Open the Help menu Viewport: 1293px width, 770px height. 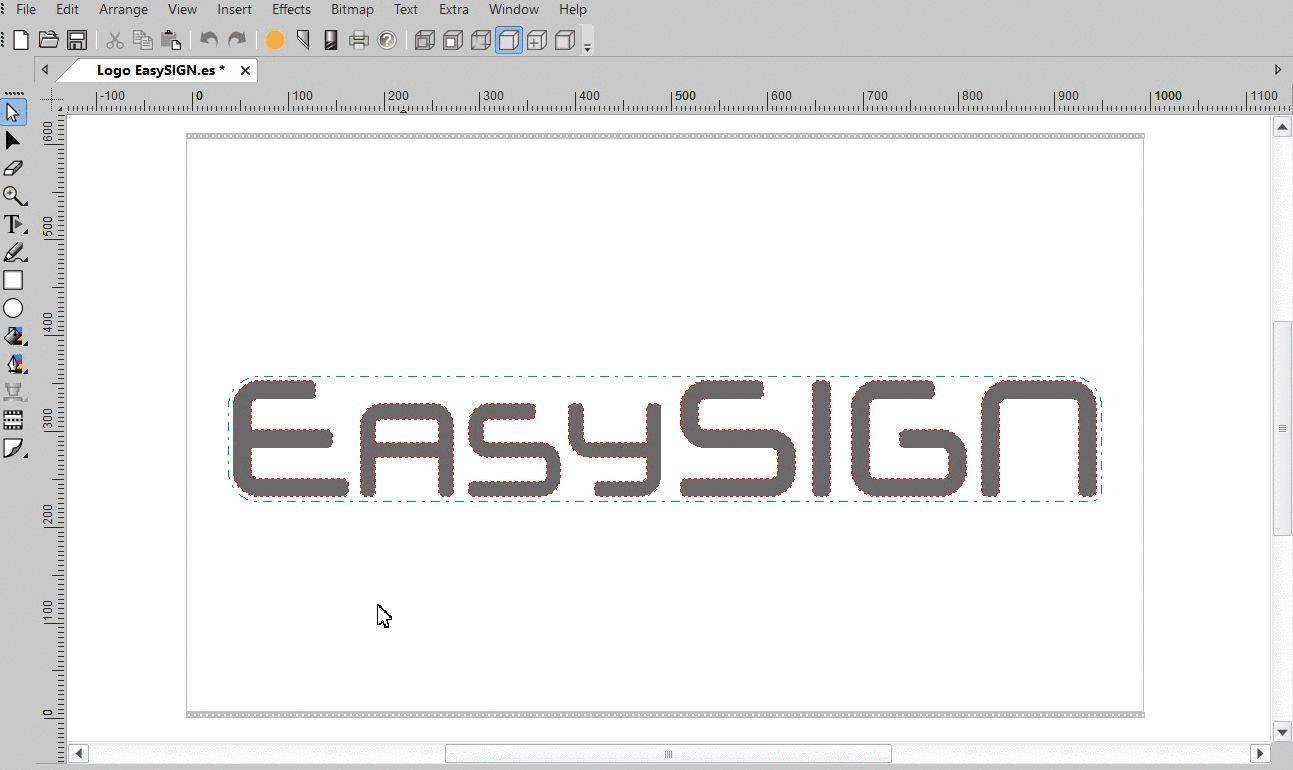tap(573, 9)
